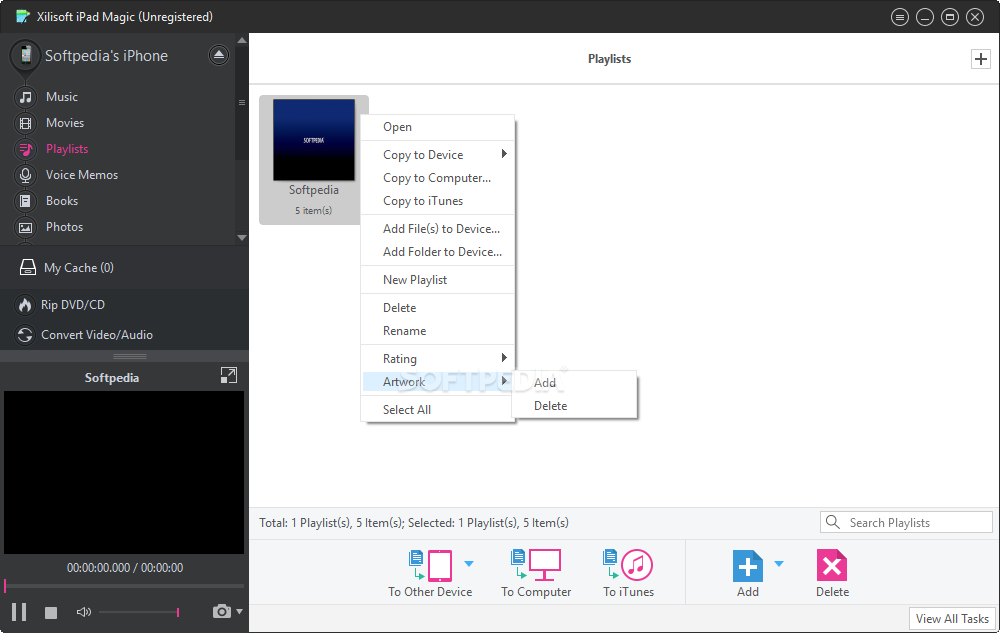The image size is (1000, 633).
Task: Adjust the preview volume slider
Action: (138, 612)
